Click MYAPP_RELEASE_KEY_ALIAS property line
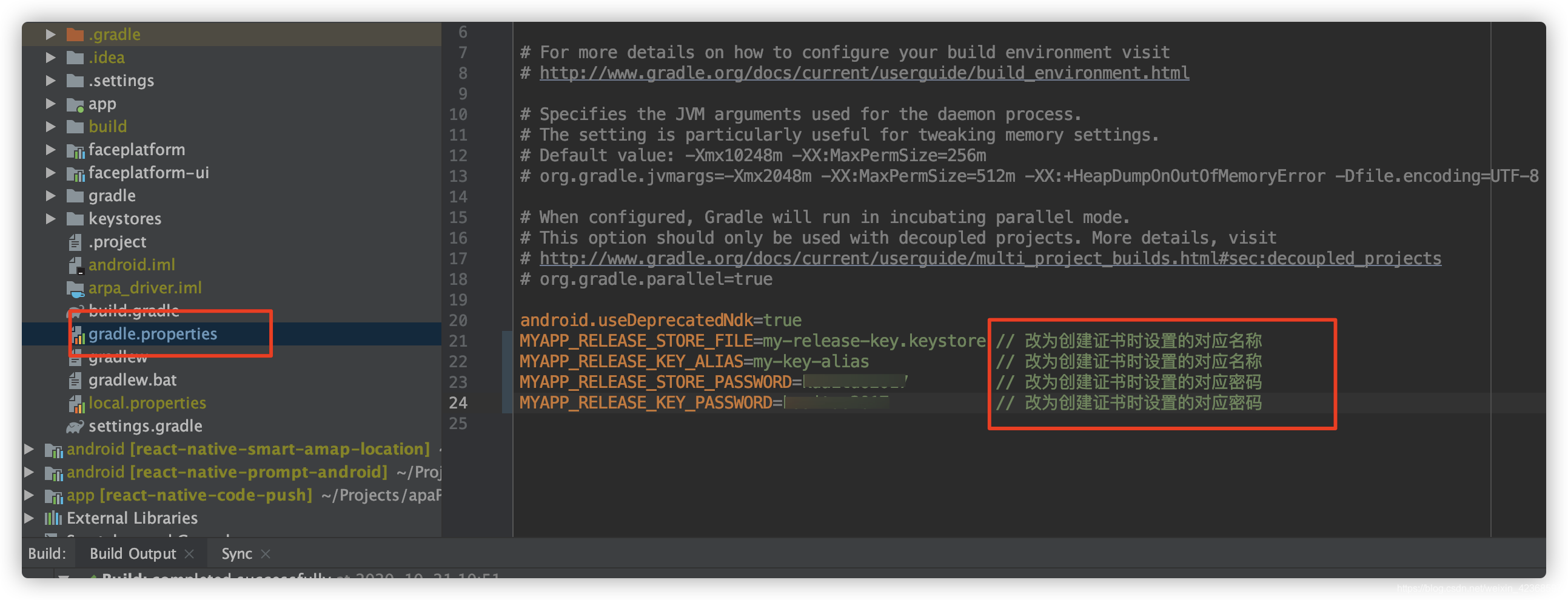The height and width of the screenshot is (600, 1568). [x=694, y=362]
